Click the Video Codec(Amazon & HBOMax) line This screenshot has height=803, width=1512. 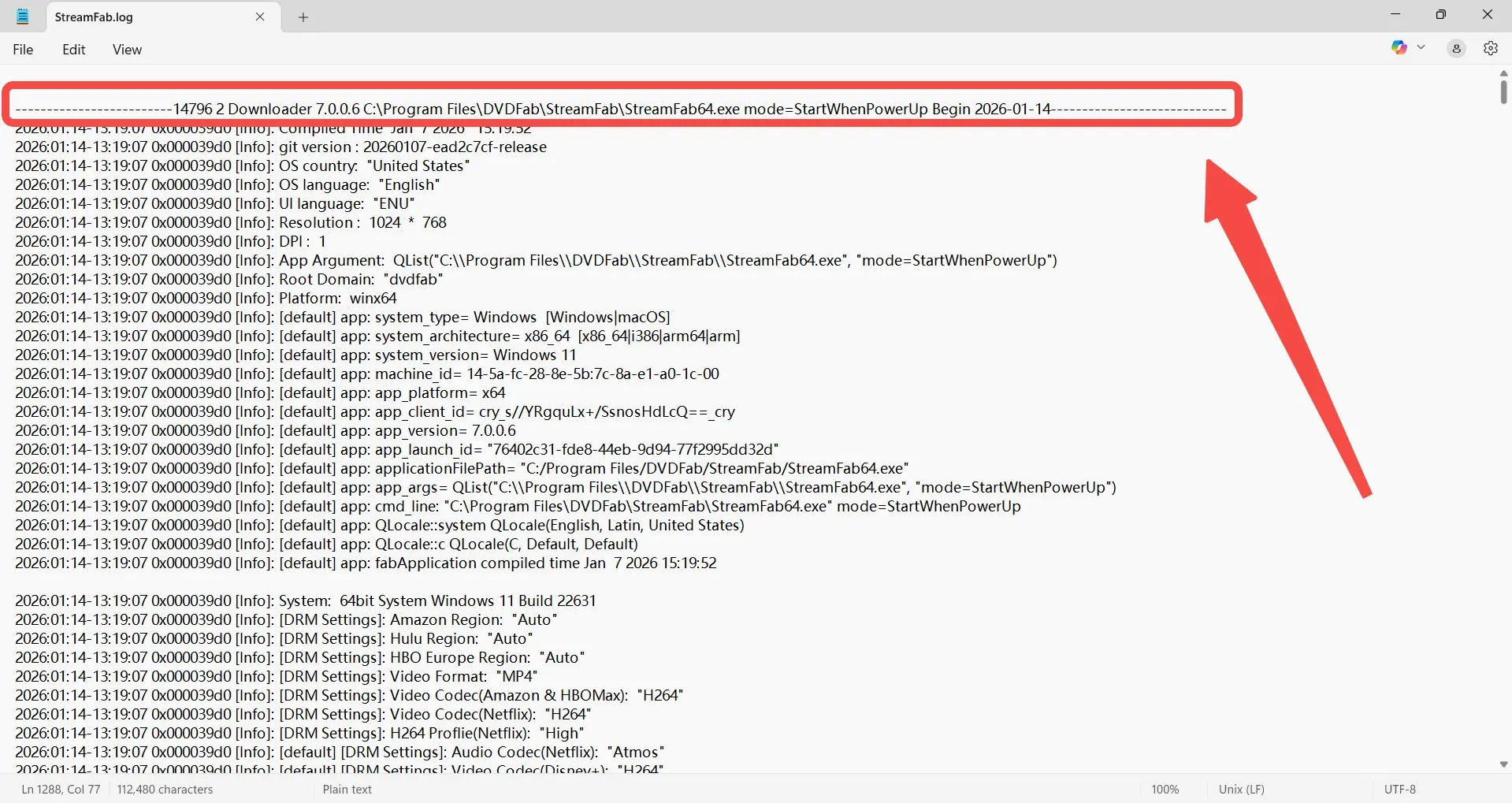click(349, 696)
